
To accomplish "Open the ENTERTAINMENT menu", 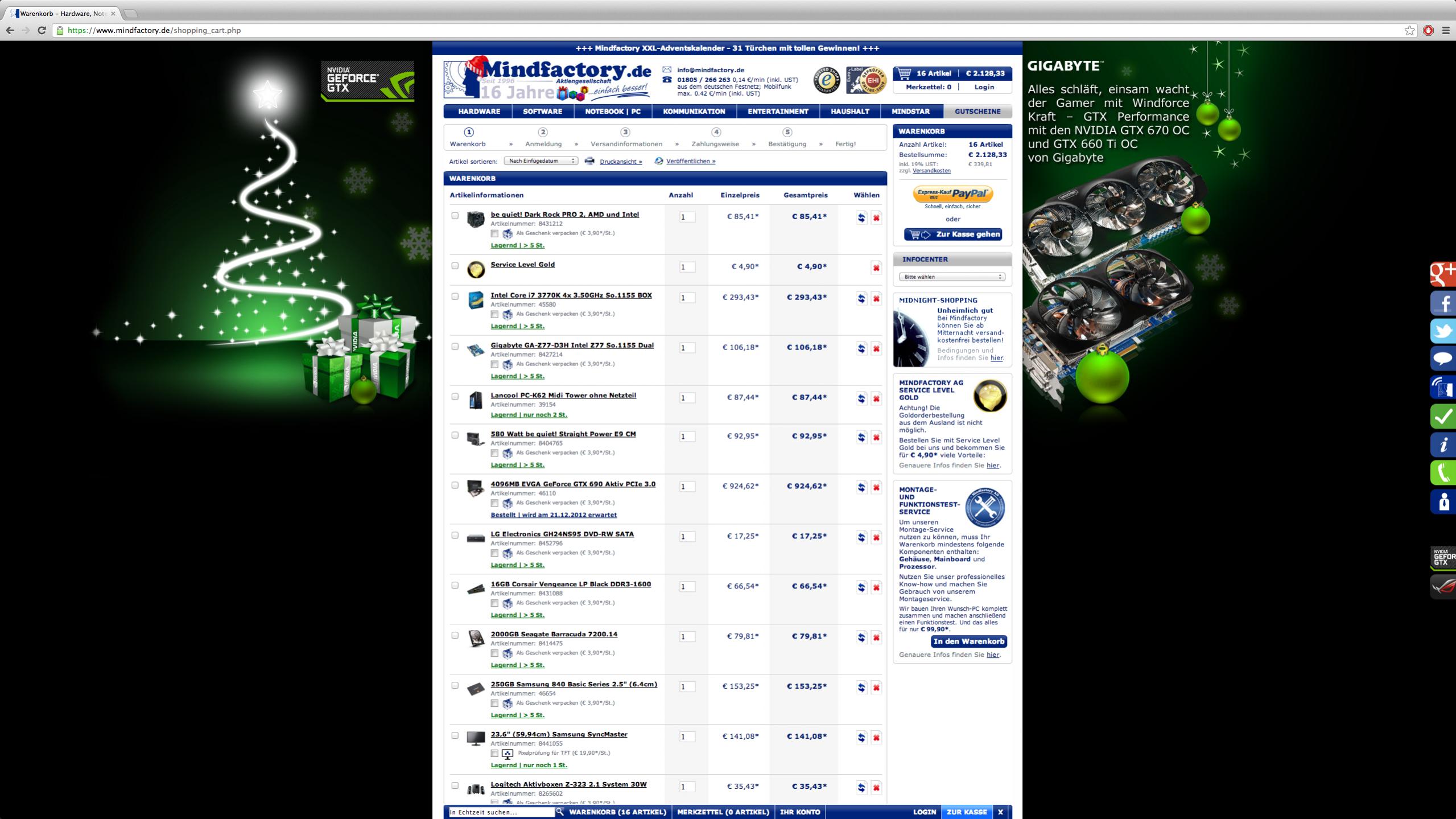I will [778, 112].
